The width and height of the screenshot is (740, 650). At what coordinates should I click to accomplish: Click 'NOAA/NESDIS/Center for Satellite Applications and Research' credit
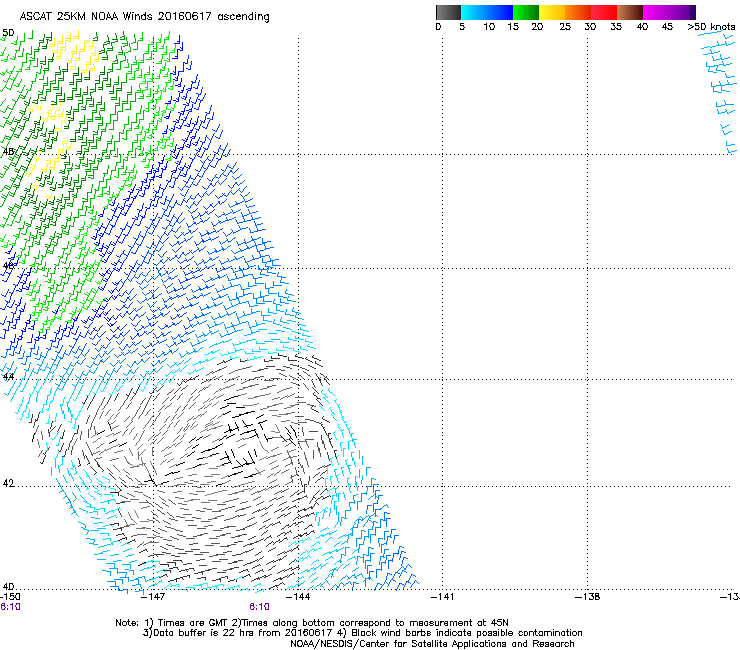click(x=432, y=644)
